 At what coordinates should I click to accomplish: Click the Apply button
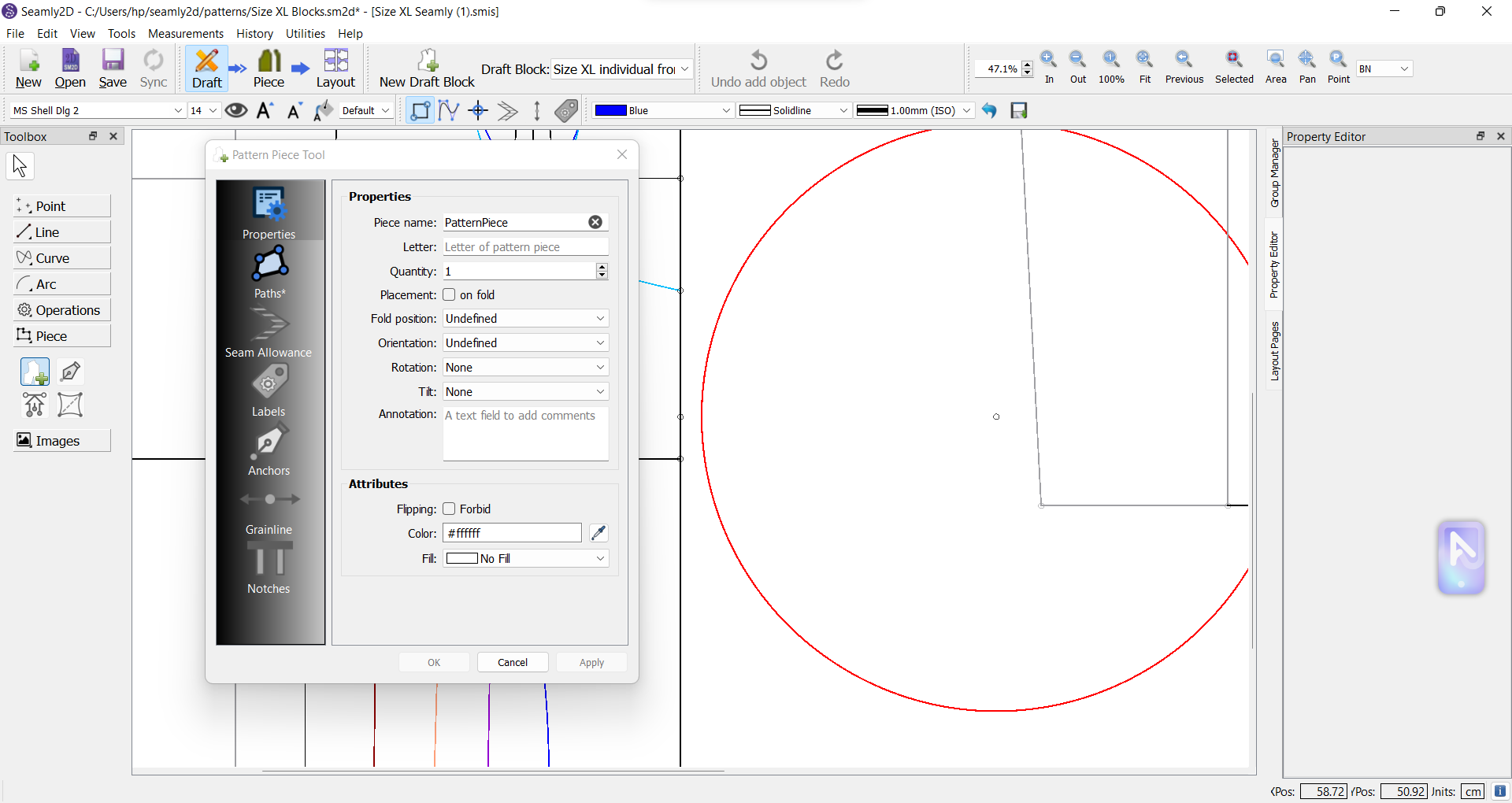pos(591,662)
